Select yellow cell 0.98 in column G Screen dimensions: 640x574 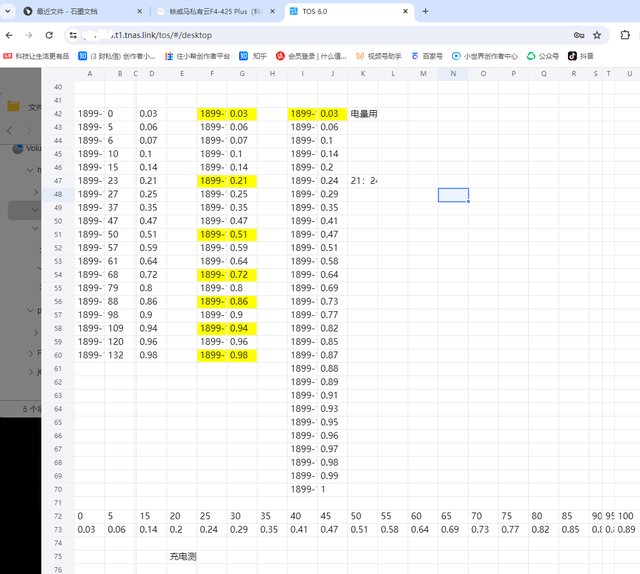click(x=242, y=355)
